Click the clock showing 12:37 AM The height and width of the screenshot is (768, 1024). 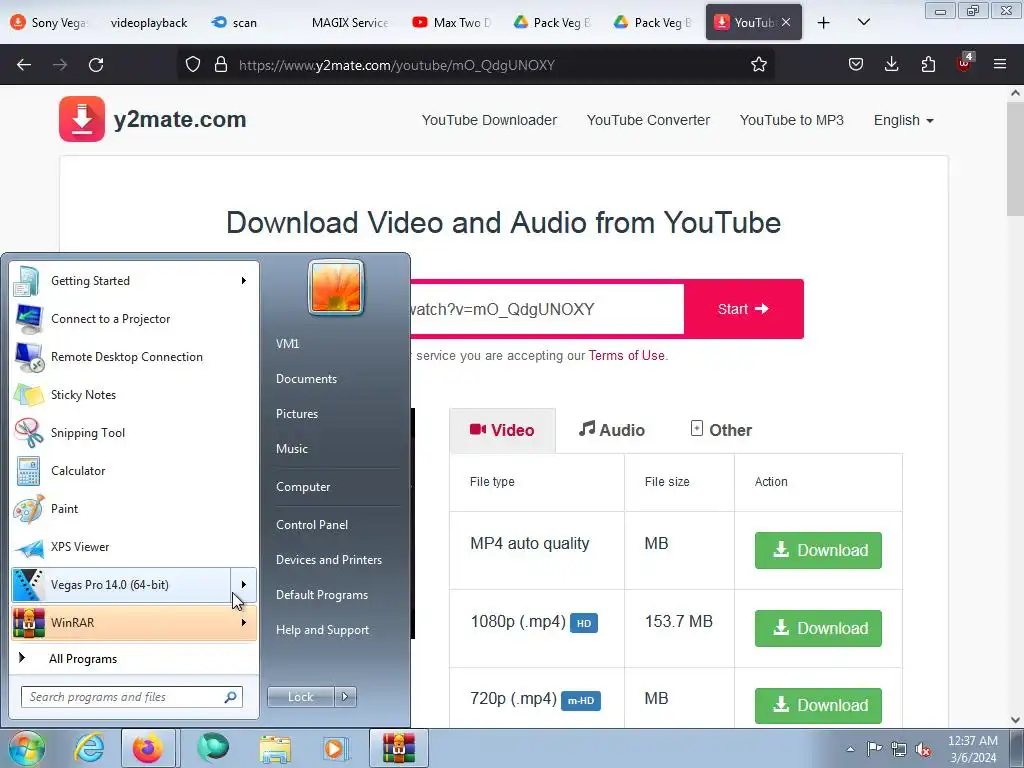972,741
